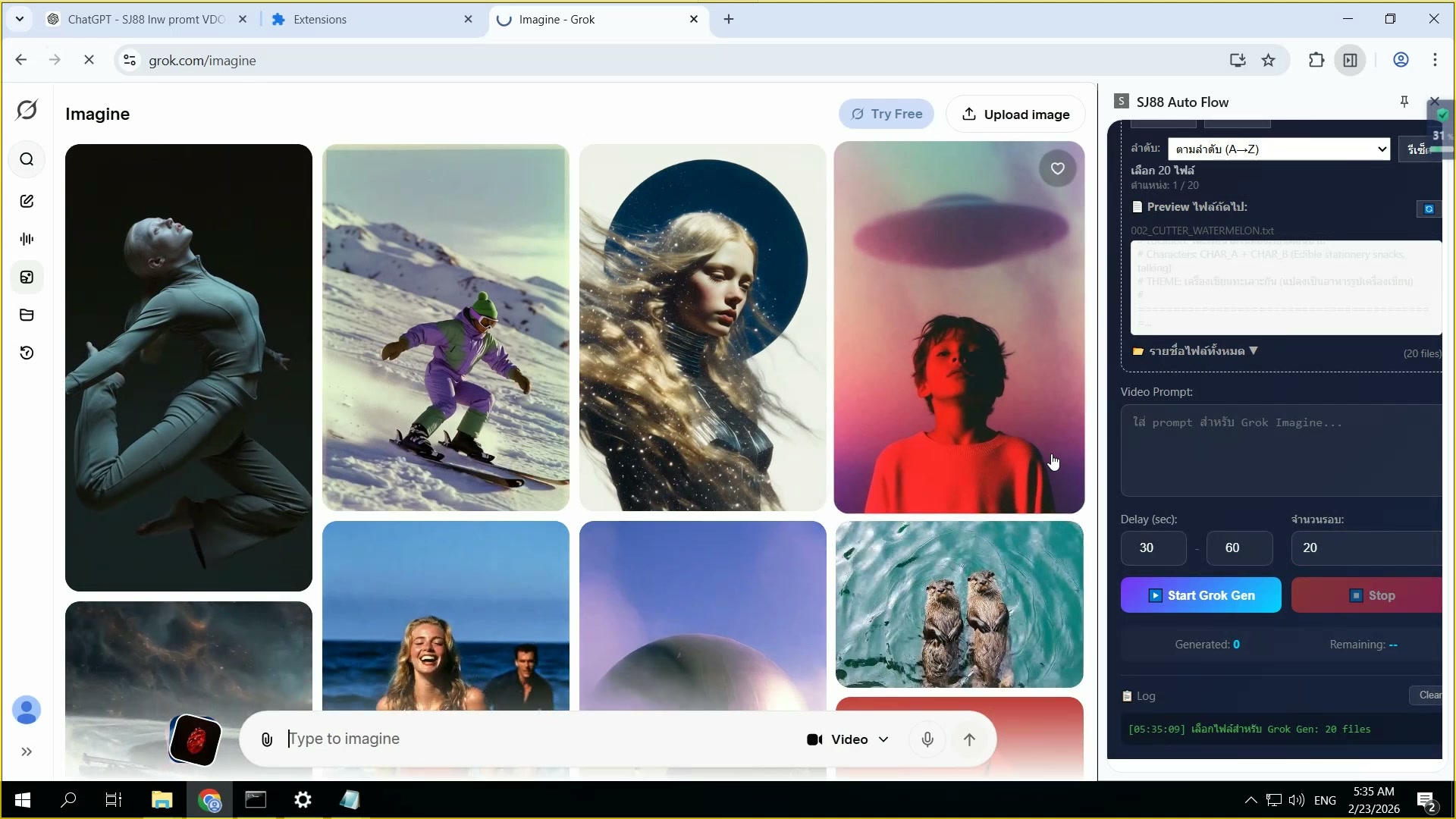The width and height of the screenshot is (1456, 819).
Task: Bookmark the page with the star icon
Action: coord(1269,61)
